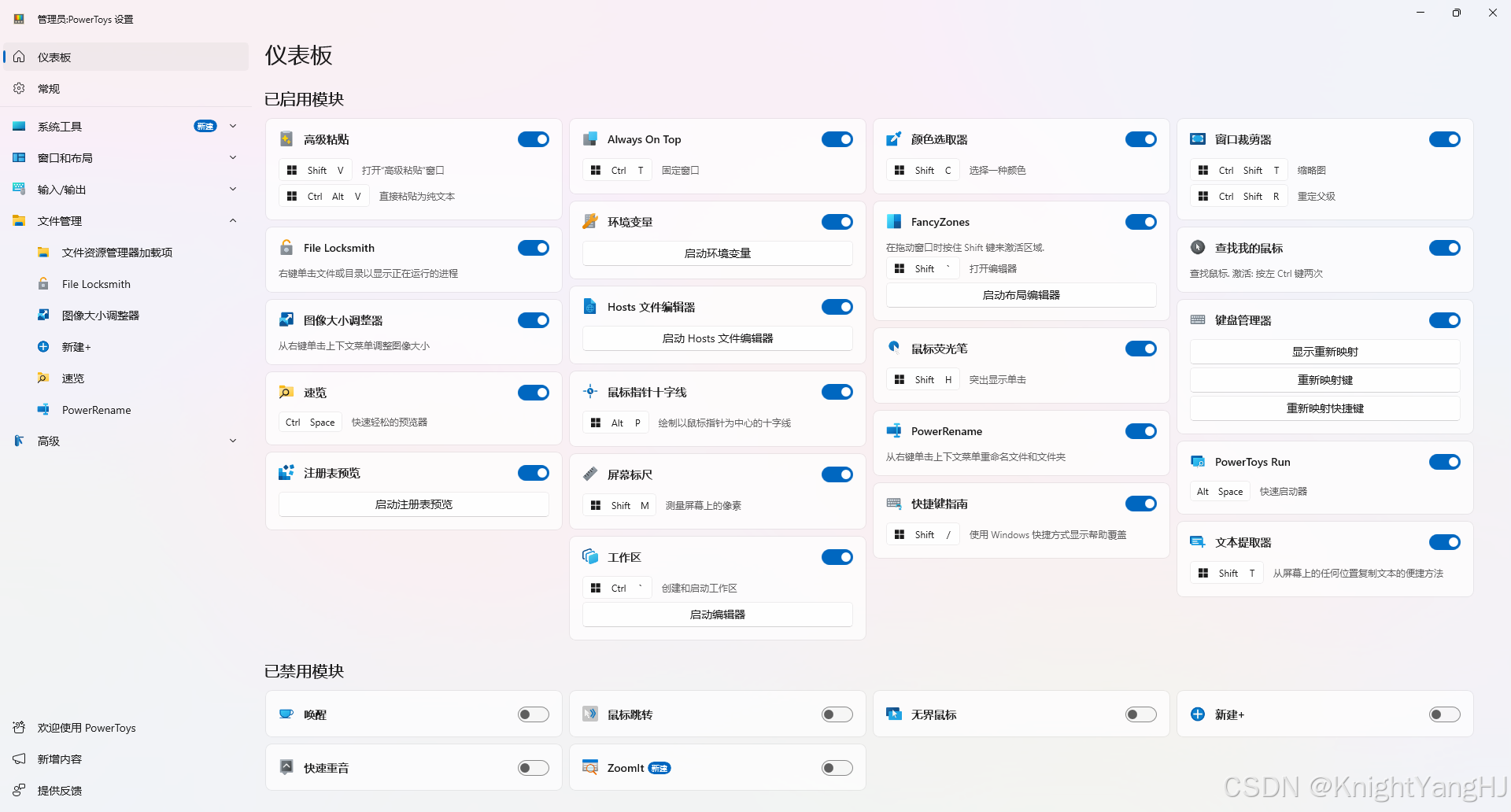
Task: Click the 查找我的鼠标 module icon
Action: [x=1198, y=248]
